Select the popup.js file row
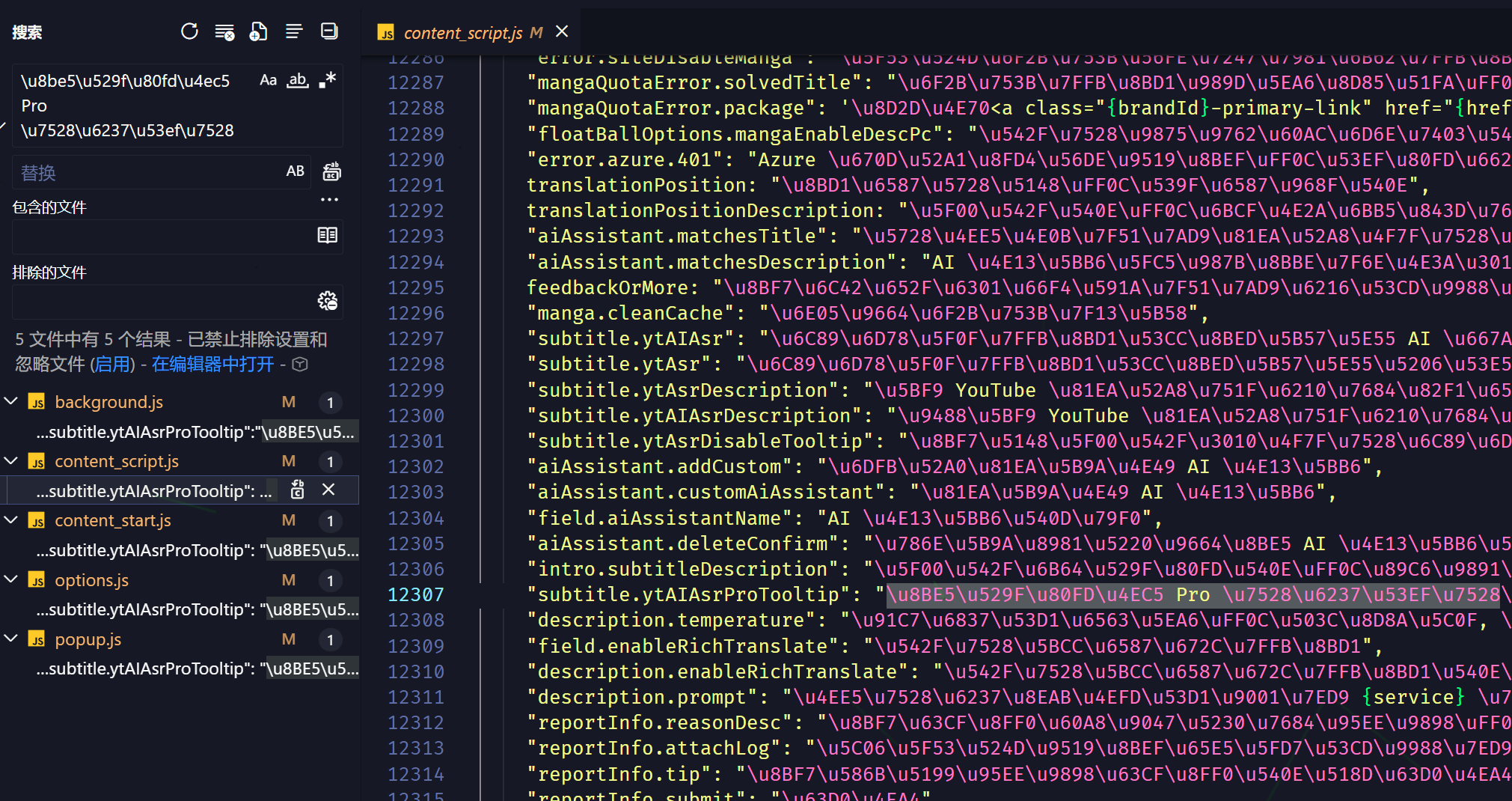This screenshot has width=1512, height=801. pos(180,639)
